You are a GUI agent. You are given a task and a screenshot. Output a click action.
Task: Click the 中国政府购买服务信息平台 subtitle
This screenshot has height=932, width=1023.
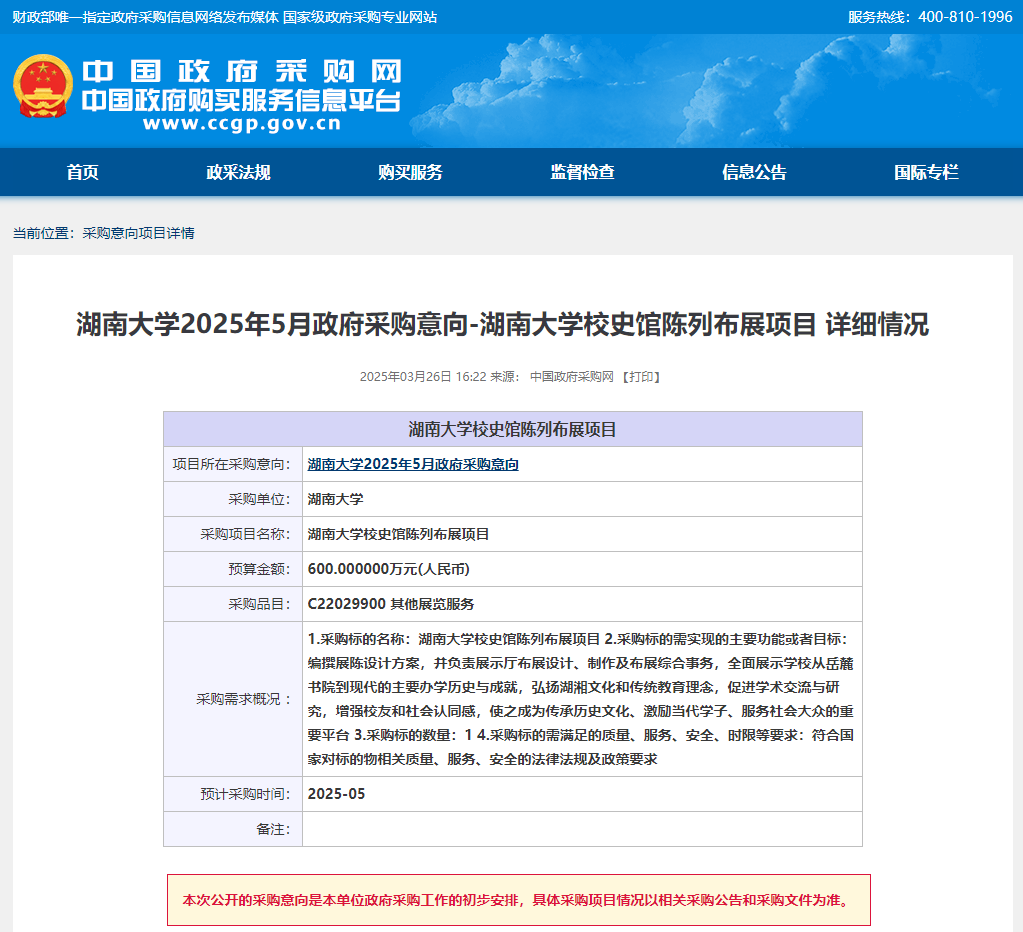click(x=241, y=100)
